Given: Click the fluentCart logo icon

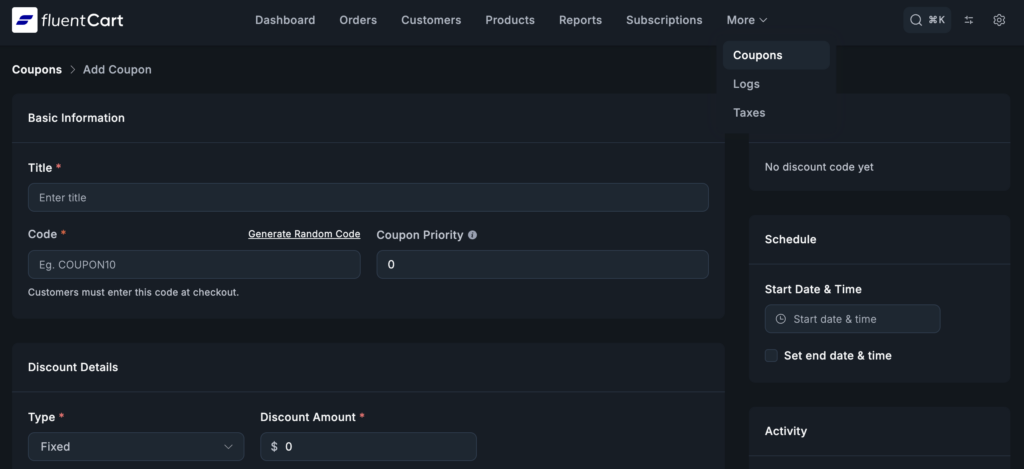Looking at the screenshot, I should (24, 20).
